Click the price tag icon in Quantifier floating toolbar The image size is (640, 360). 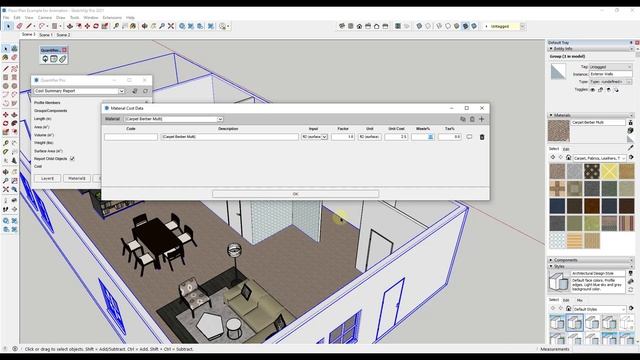click(x=62, y=59)
